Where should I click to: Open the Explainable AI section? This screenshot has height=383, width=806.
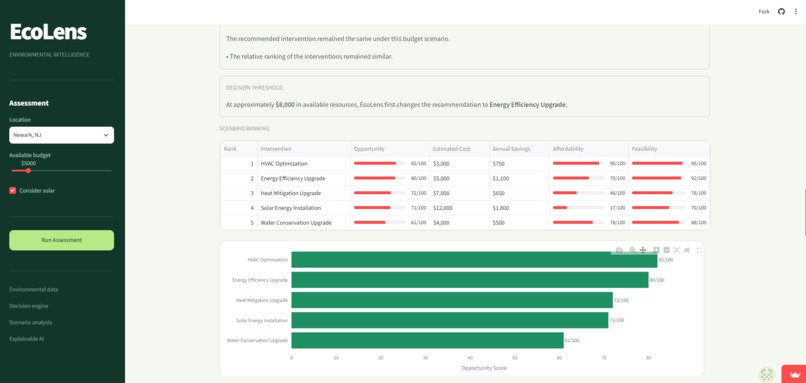pos(26,339)
